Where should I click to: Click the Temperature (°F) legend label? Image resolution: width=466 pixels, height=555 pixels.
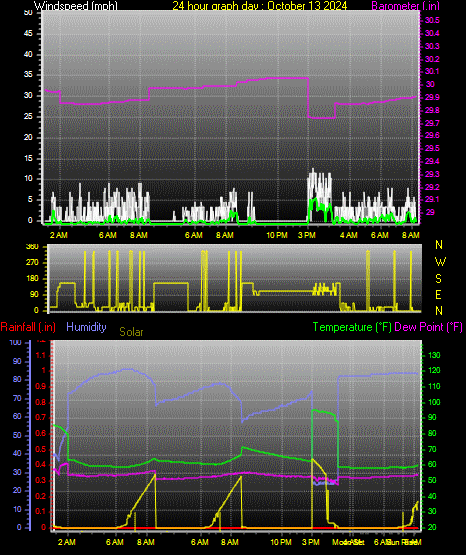pos(352,327)
